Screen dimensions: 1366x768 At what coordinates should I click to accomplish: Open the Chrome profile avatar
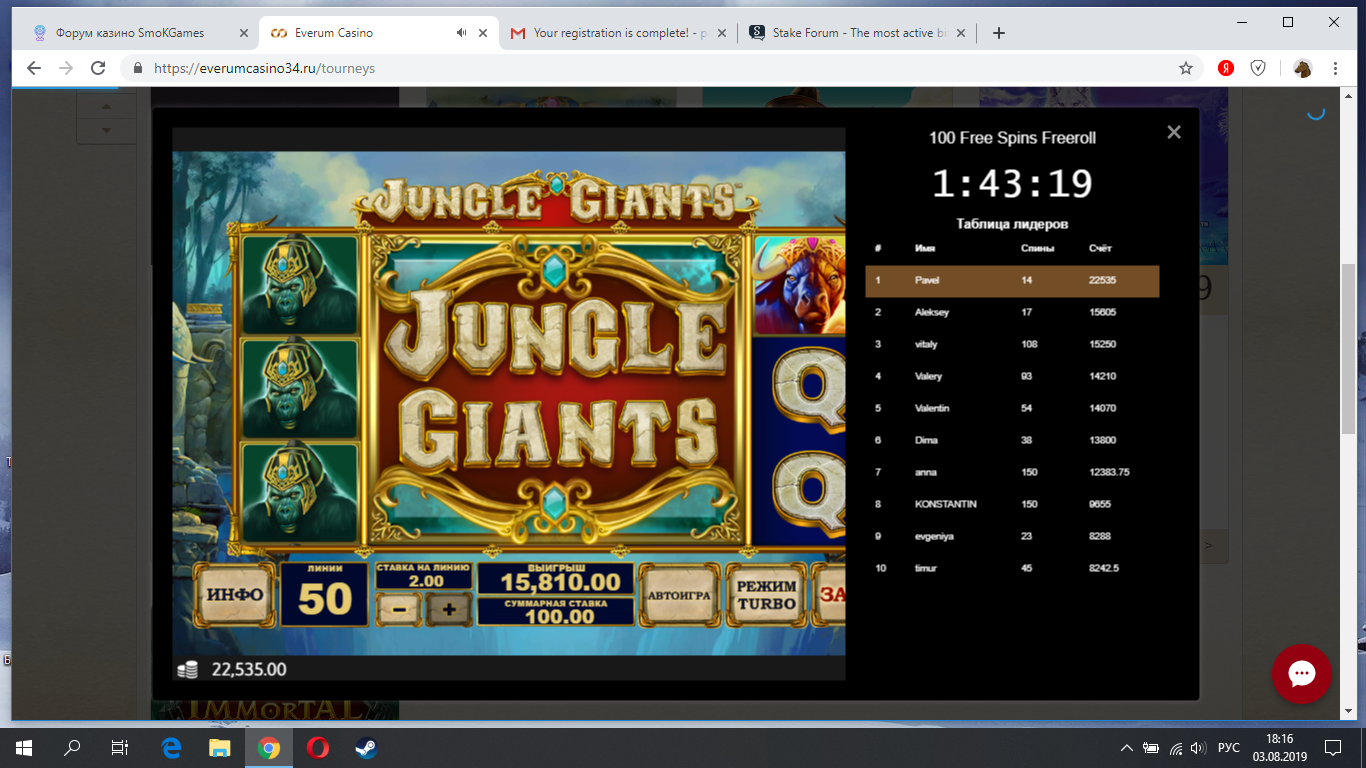1302,68
